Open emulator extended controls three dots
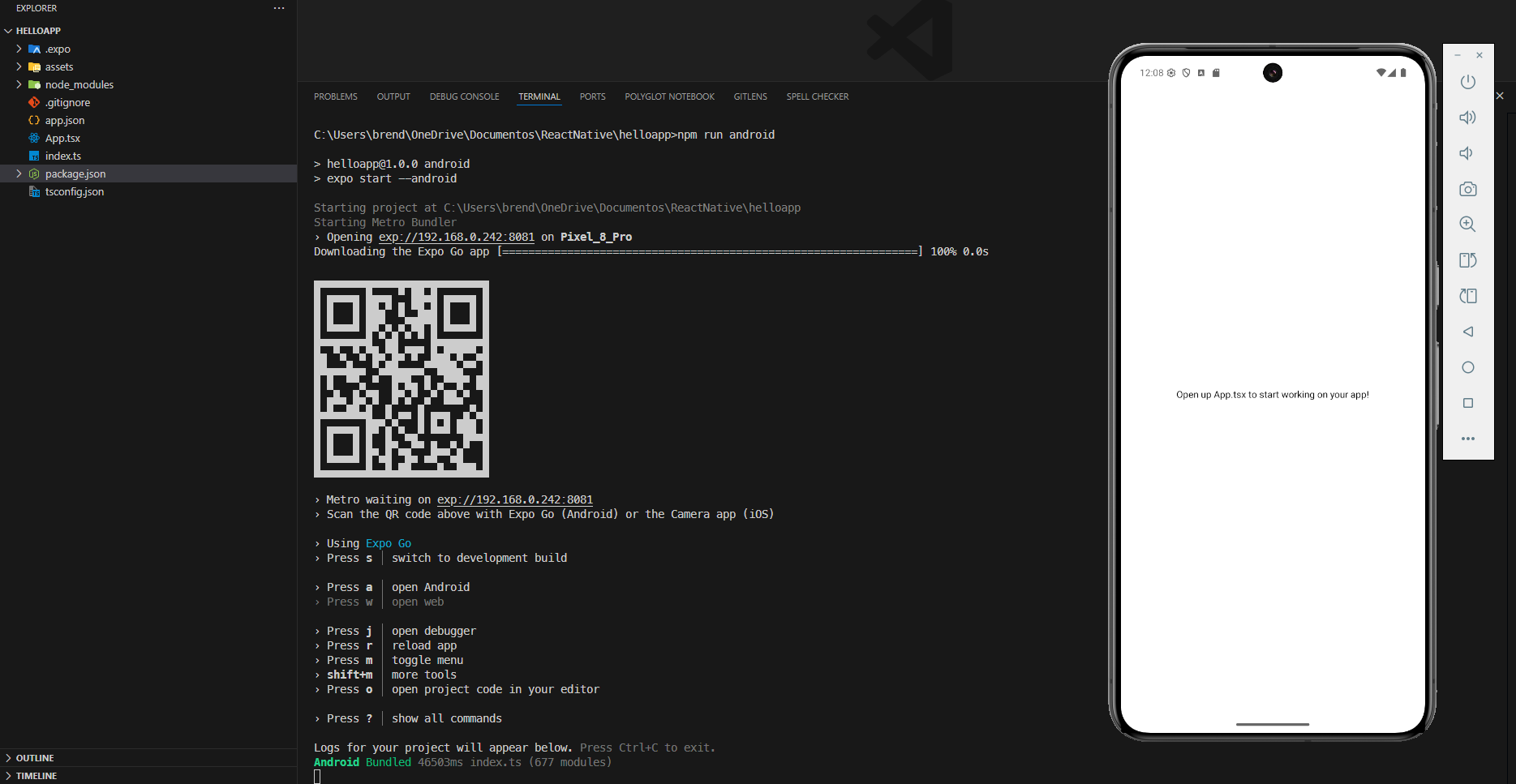This screenshot has height=784, width=1516. click(1467, 439)
